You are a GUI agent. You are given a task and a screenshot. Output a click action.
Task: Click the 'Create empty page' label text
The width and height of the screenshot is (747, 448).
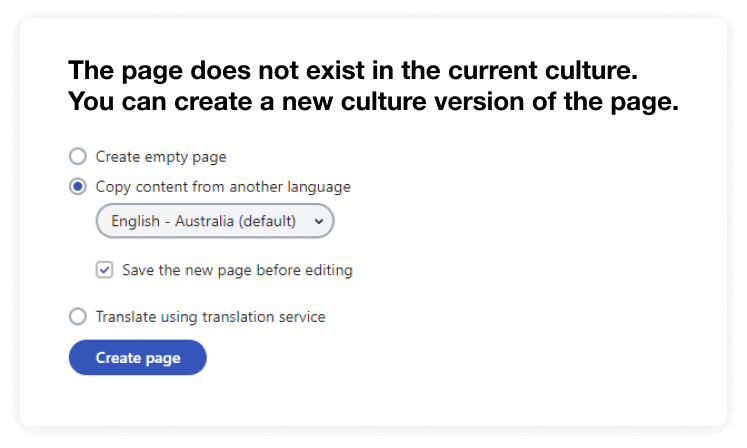point(161,157)
